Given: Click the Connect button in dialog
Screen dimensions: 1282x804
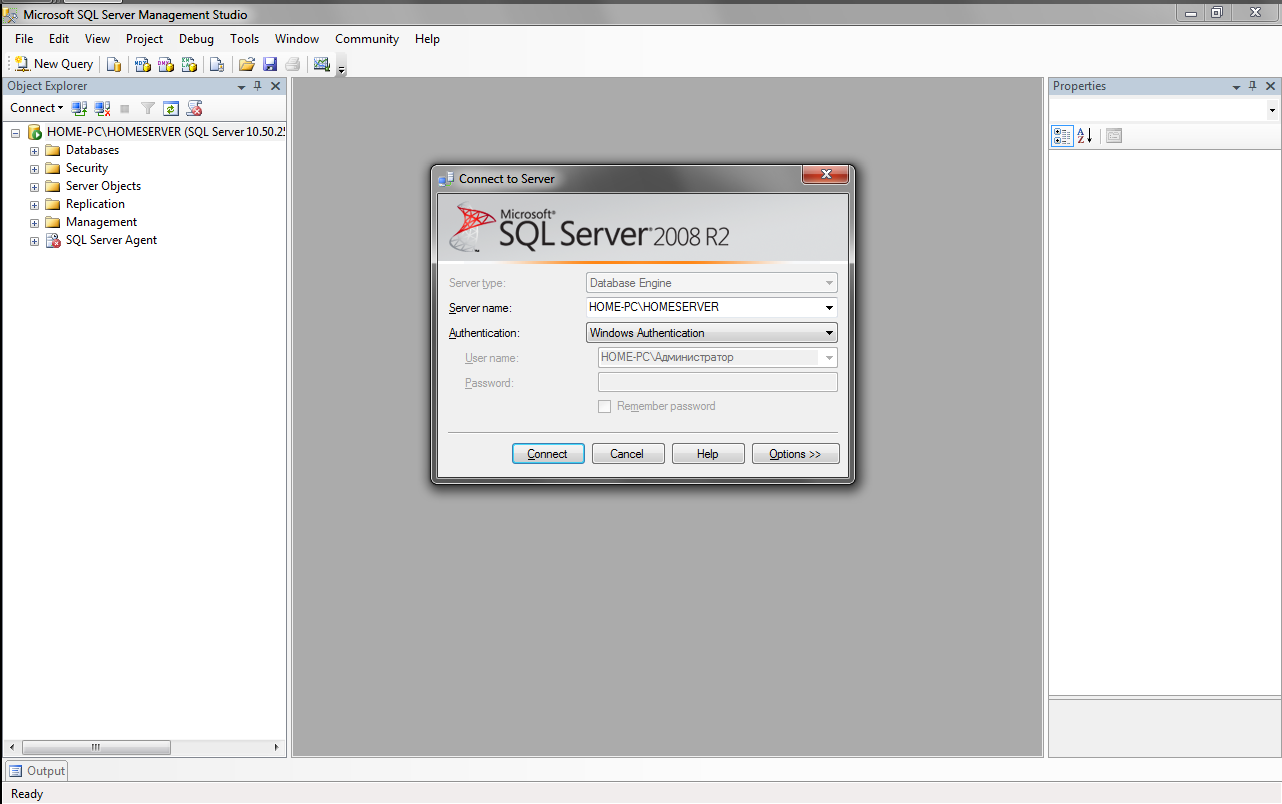Looking at the screenshot, I should click(548, 454).
